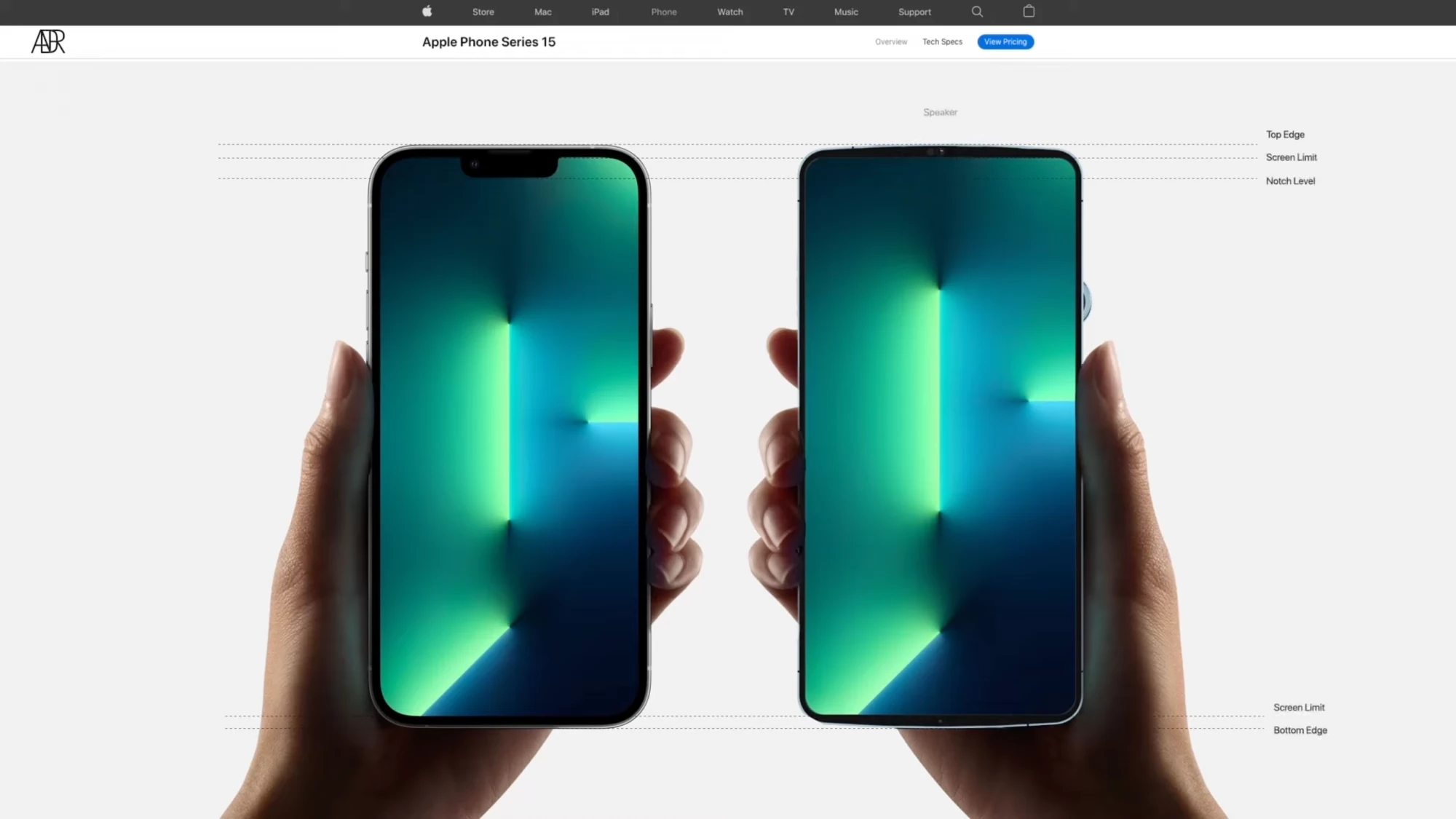Click the ADR logo link
Viewport: 1456px width, 819px height.
(48, 42)
